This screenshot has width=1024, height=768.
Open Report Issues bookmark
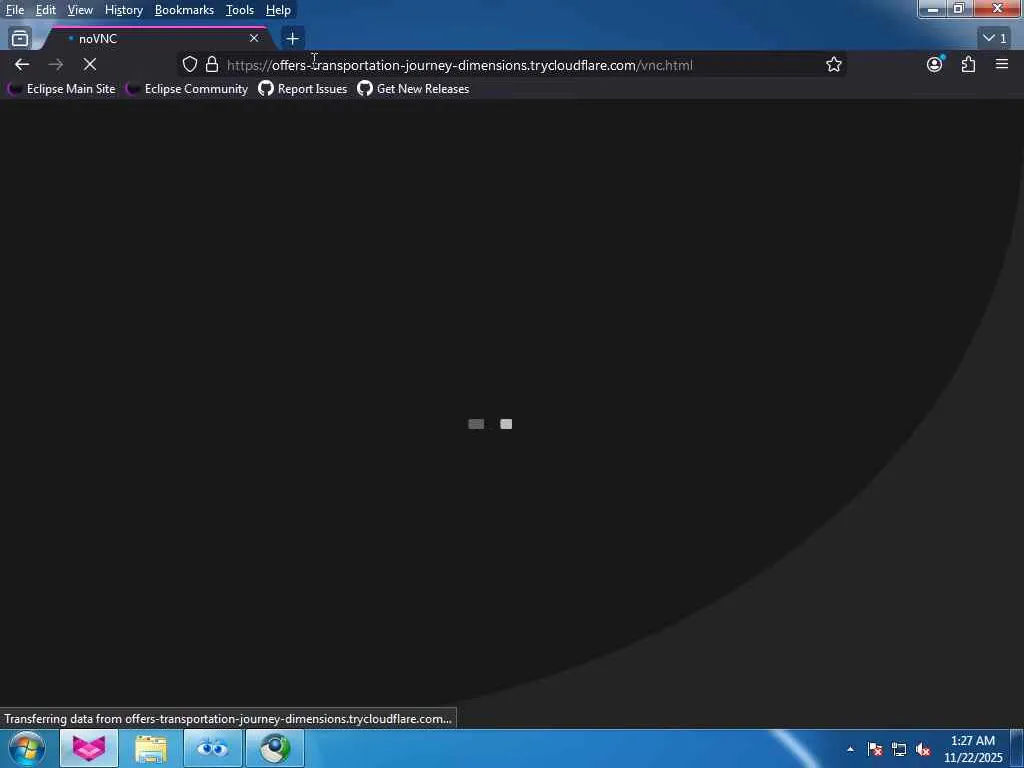[302, 89]
